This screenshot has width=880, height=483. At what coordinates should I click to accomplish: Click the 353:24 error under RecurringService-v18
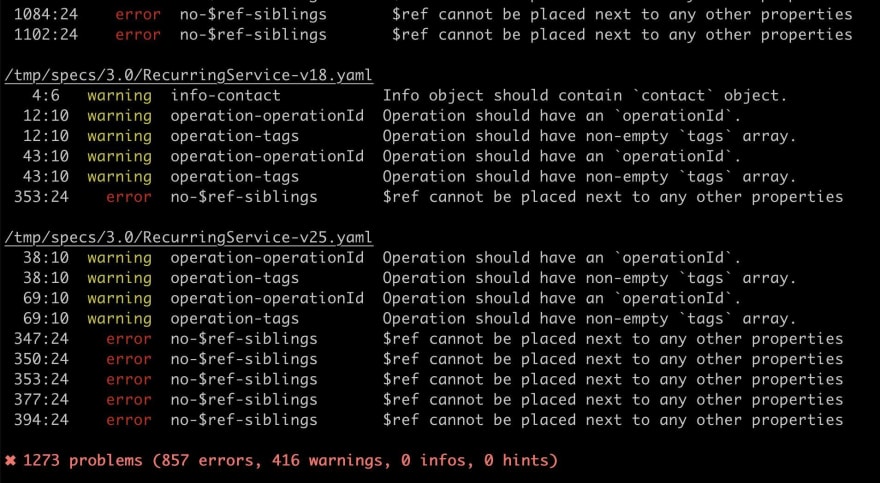pyautogui.click(x=428, y=197)
